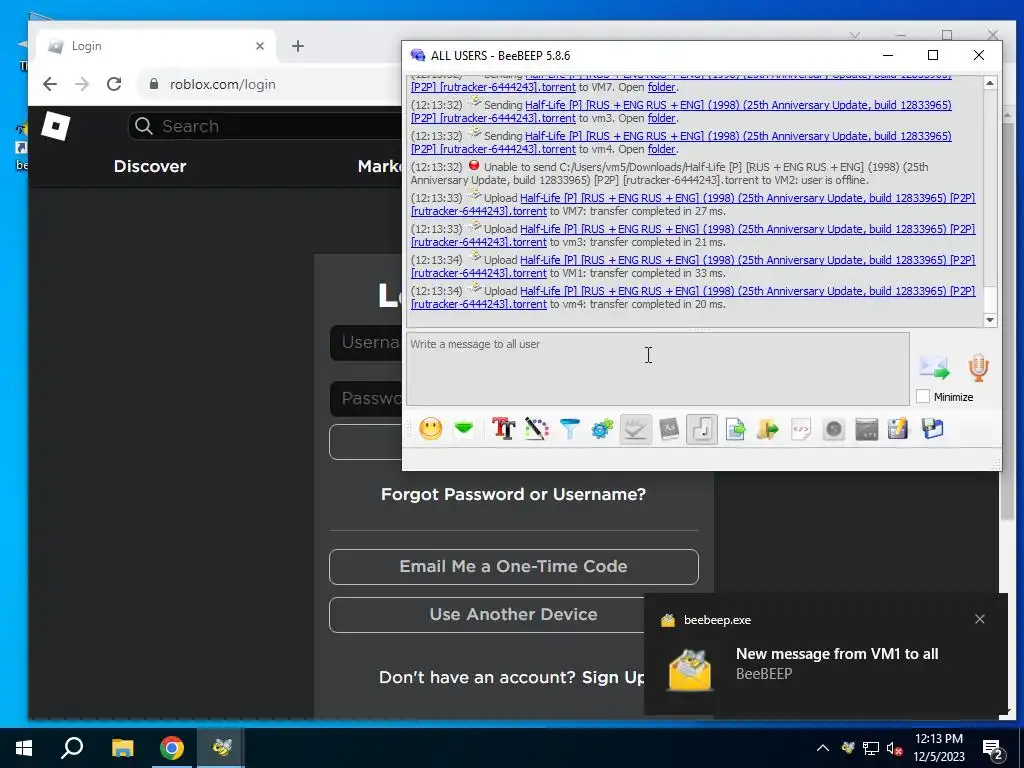Open the Windows Start menu
The height and width of the screenshot is (768, 1024).
(24, 748)
